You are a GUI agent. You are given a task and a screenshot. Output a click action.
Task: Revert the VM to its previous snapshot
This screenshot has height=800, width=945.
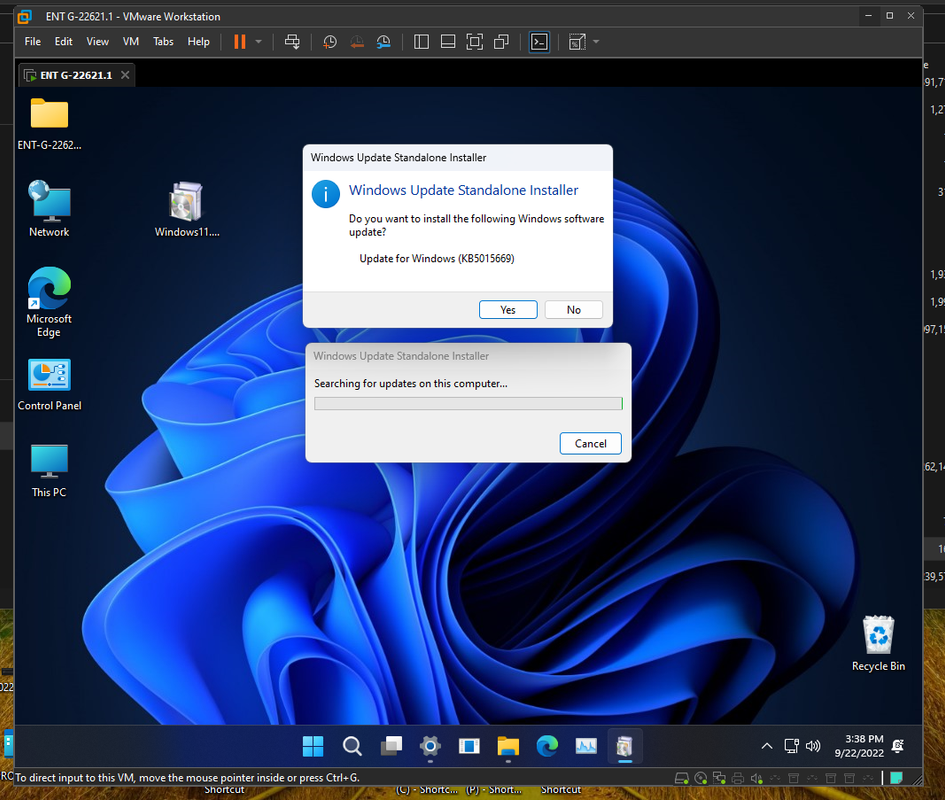[x=357, y=42]
